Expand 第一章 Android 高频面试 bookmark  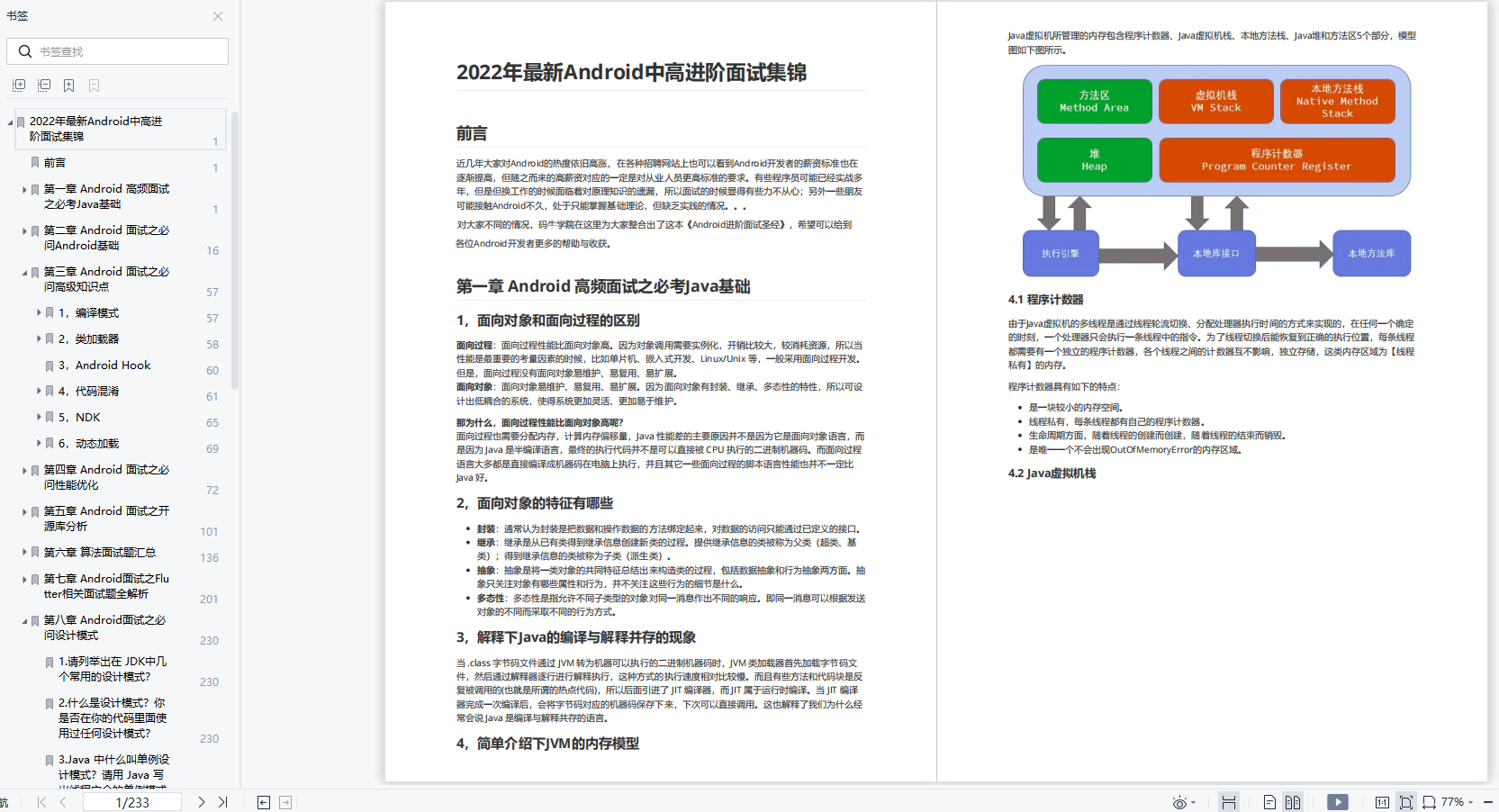click(24, 190)
